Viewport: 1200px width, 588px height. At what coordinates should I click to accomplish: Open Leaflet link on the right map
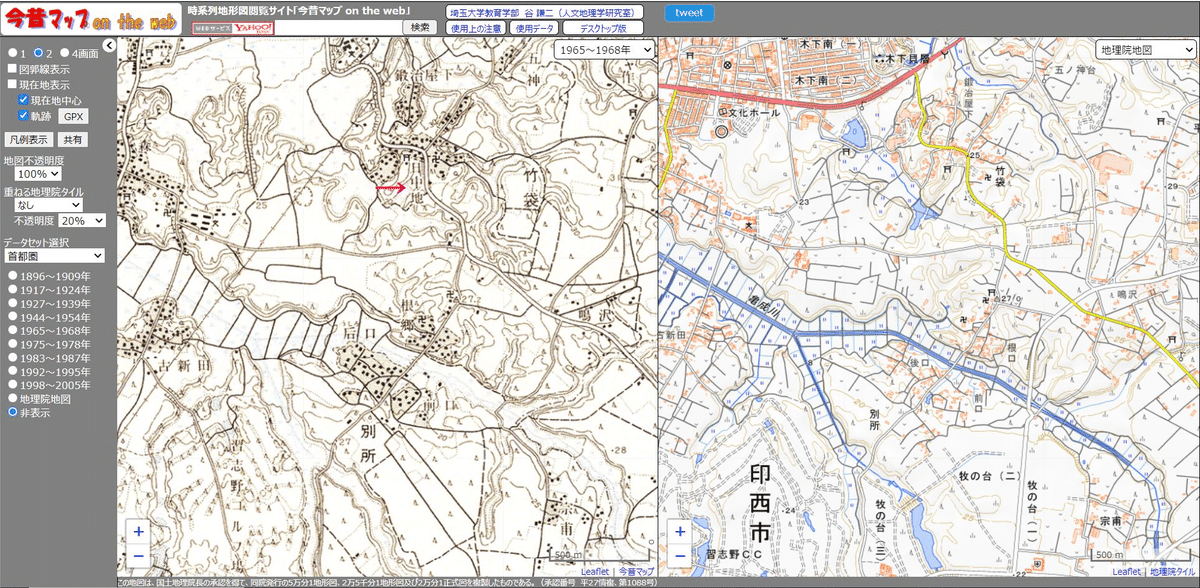(x=1126, y=571)
